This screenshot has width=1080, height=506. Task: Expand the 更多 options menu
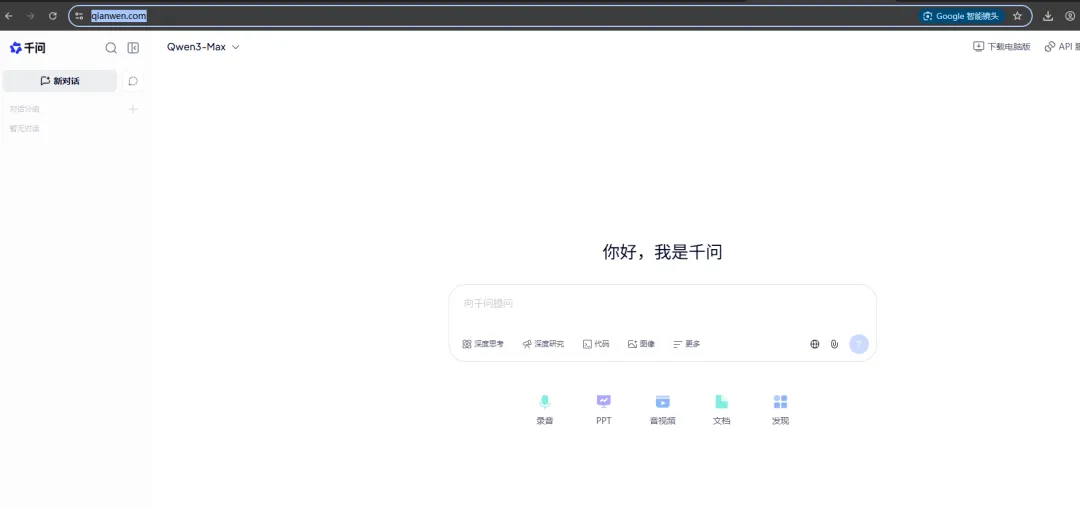coord(687,344)
